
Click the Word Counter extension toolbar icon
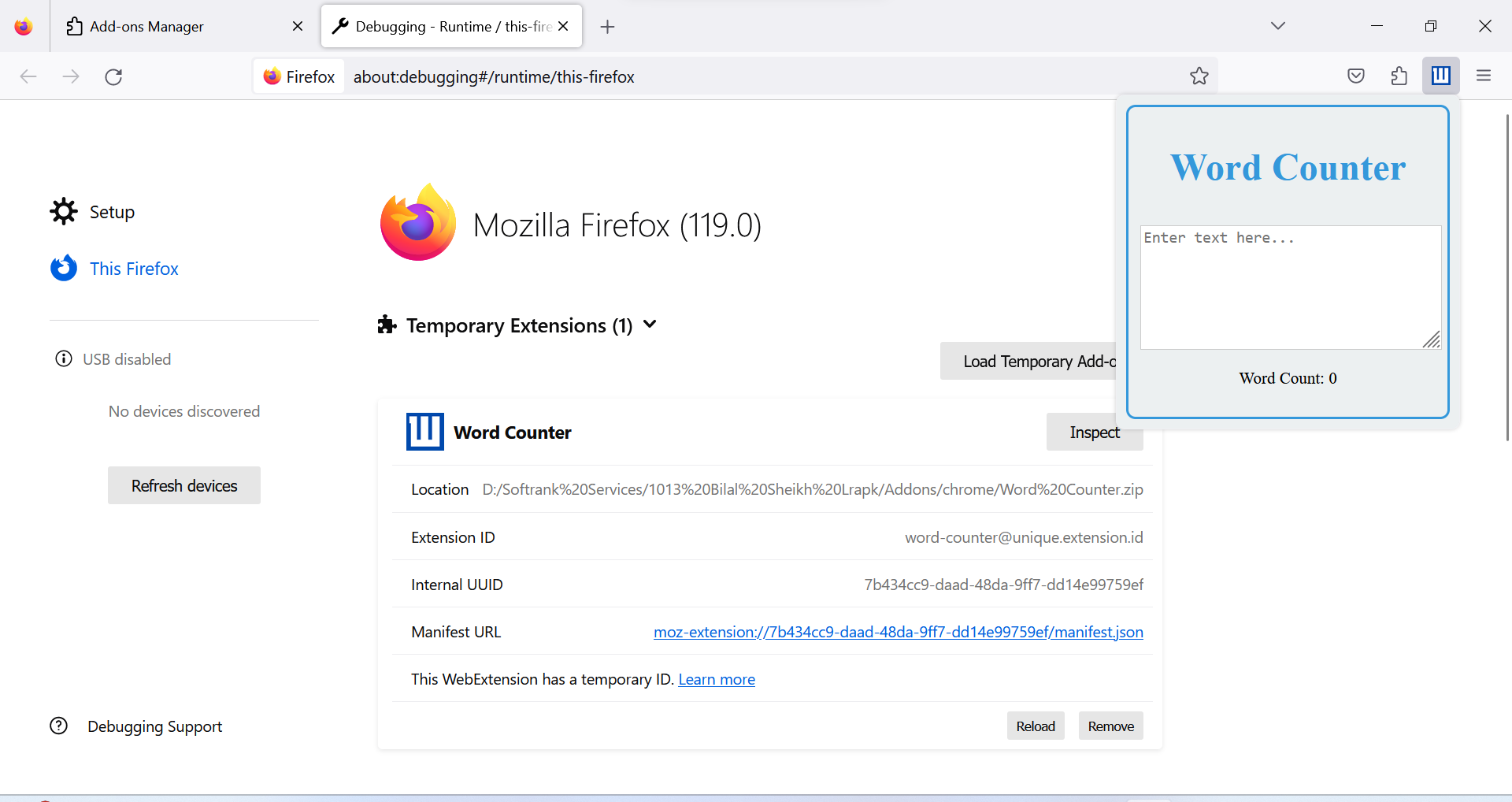[1441, 76]
